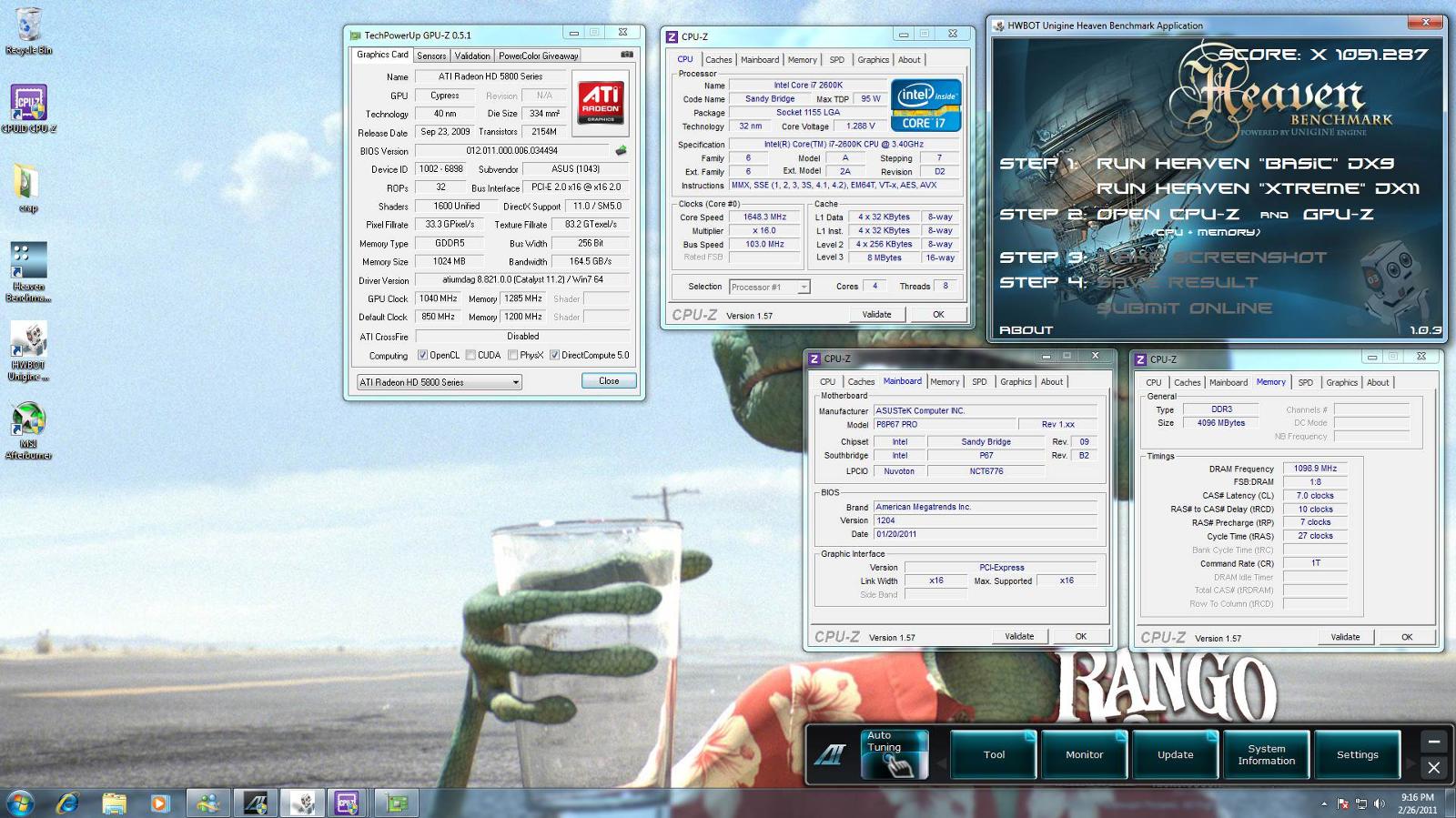Click the DRAM Frequency value 1098.9 MHz
This screenshot has height=818, width=1456.
[1315, 469]
